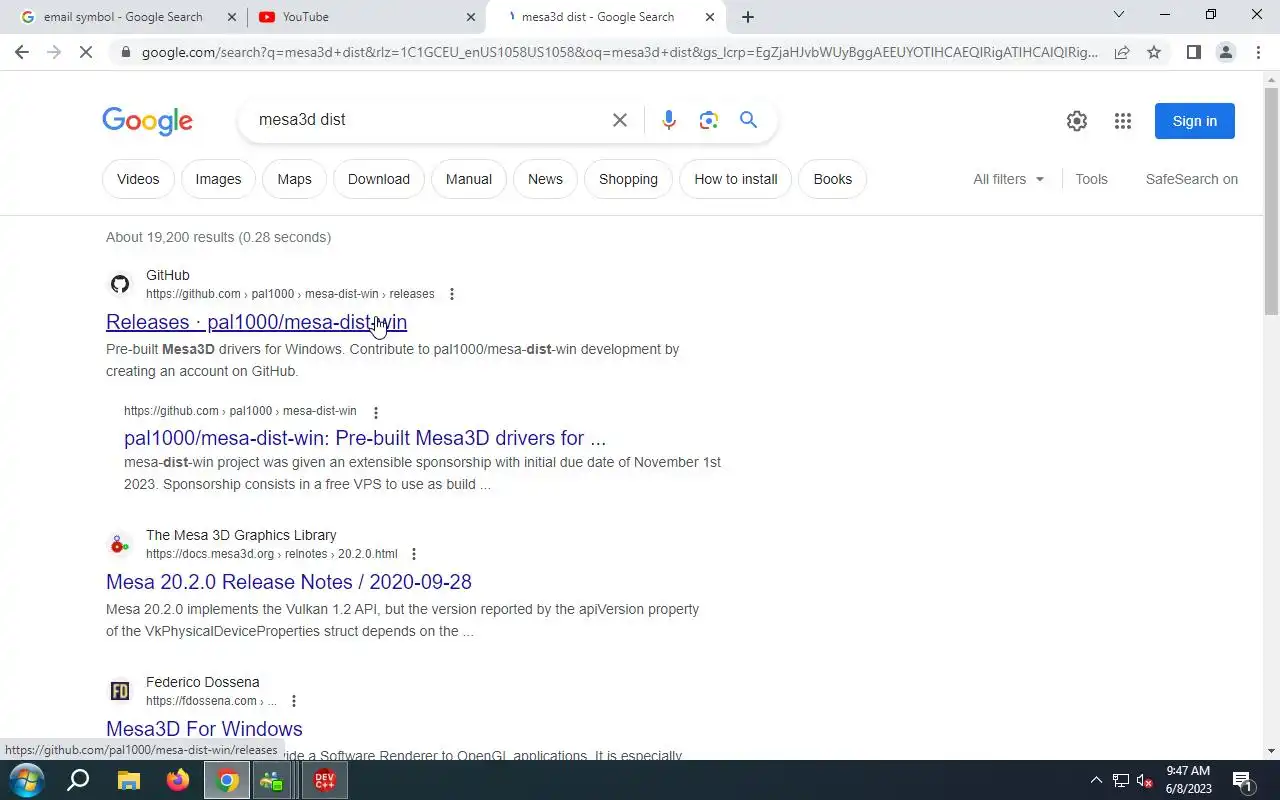Switch to News results
Screen dimensions: 1280x800
coord(545,179)
